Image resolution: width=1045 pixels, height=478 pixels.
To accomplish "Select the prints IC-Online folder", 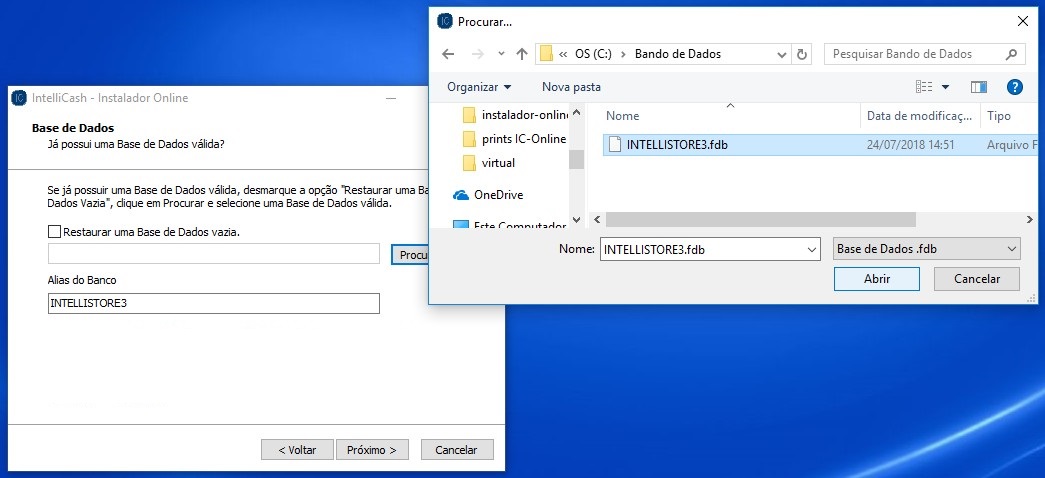I will (515, 139).
